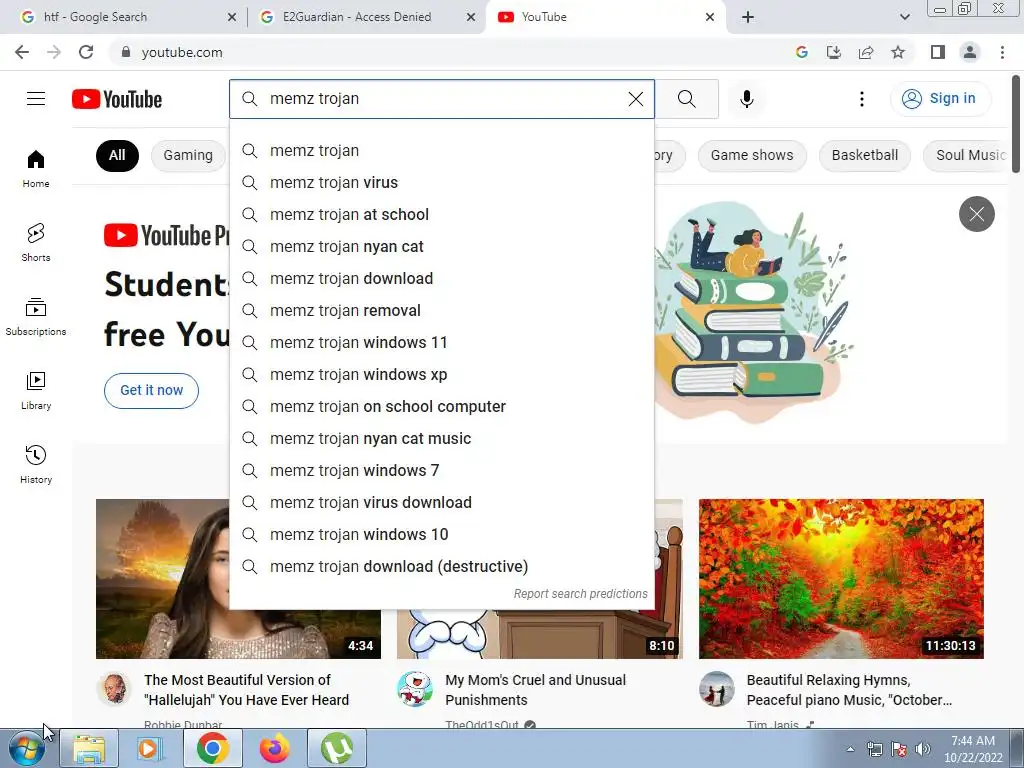Open Library in the sidebar
The width and height of the screenshot is (1024, 768).
[x=36, y=391]
